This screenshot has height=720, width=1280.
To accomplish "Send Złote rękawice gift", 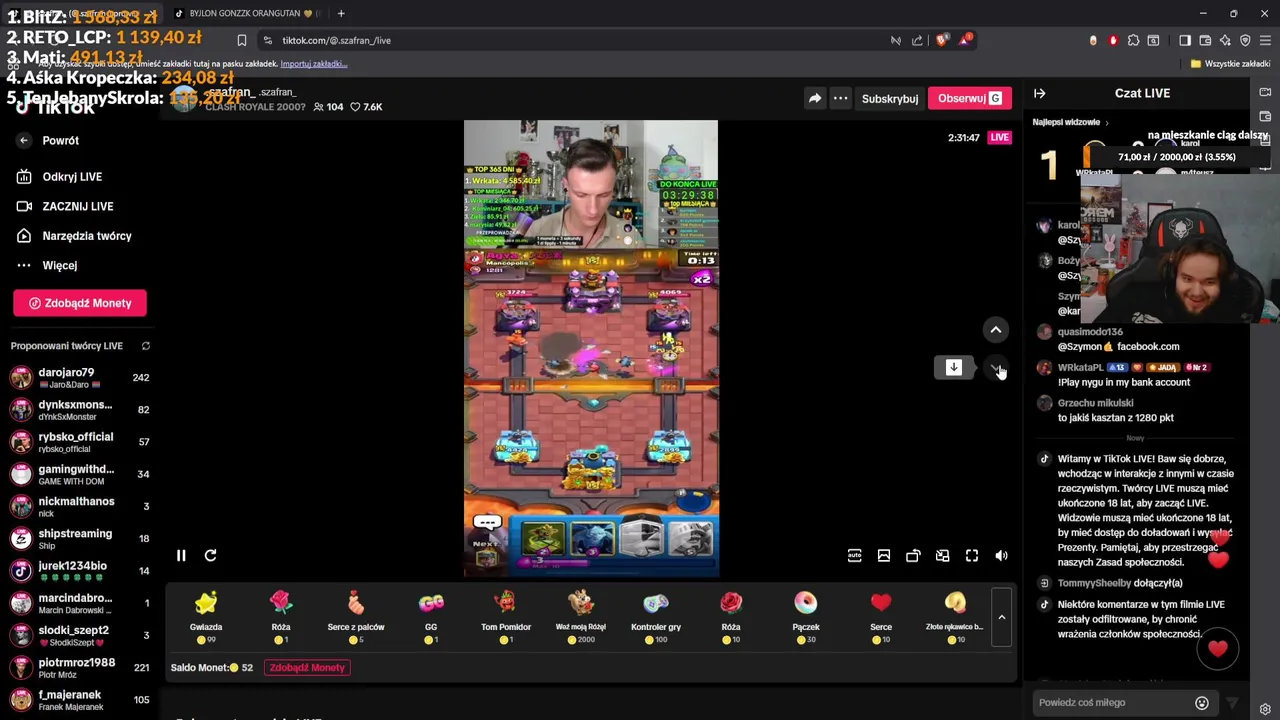I will tap(955, 617).
